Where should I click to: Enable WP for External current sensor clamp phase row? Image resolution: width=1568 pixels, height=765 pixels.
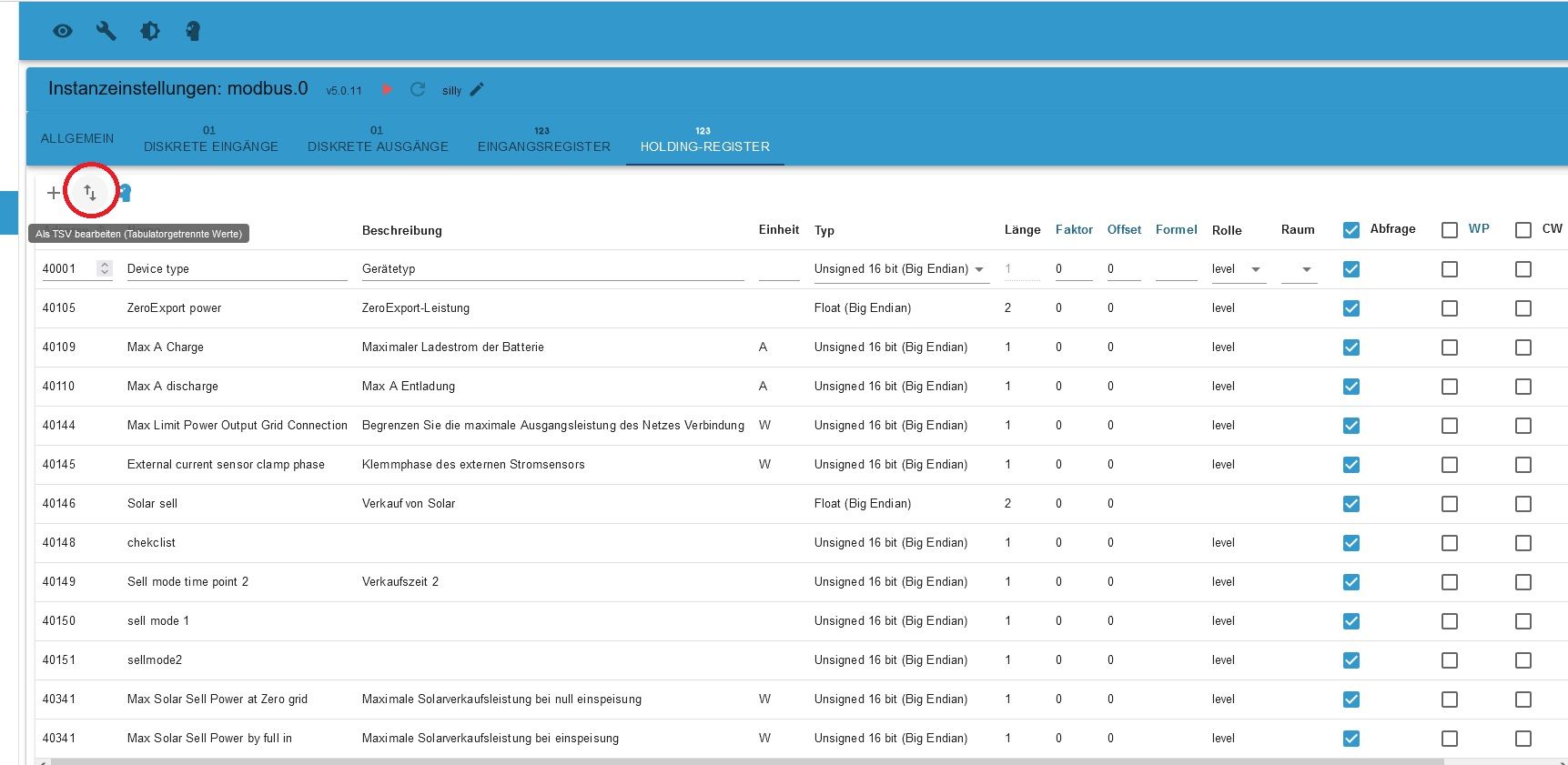pyautogui.click(x=1450, y=465)
